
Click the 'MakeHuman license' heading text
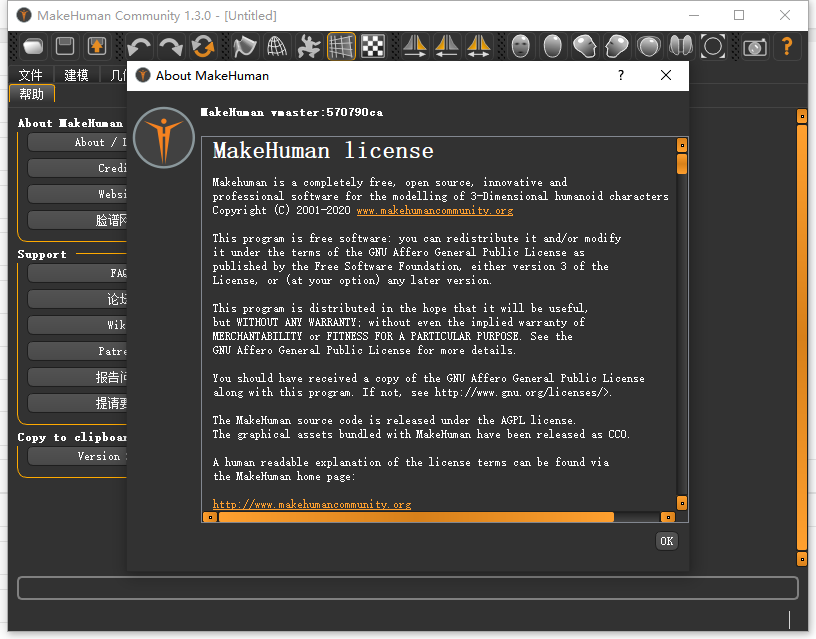click(x=323, y=151)
